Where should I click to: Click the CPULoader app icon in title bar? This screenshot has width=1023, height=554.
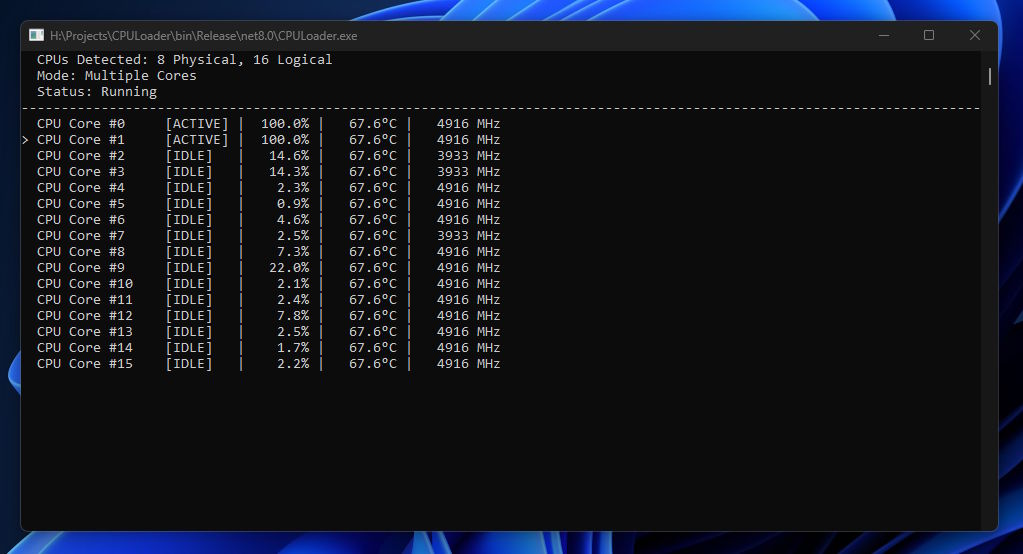(37, 35)
